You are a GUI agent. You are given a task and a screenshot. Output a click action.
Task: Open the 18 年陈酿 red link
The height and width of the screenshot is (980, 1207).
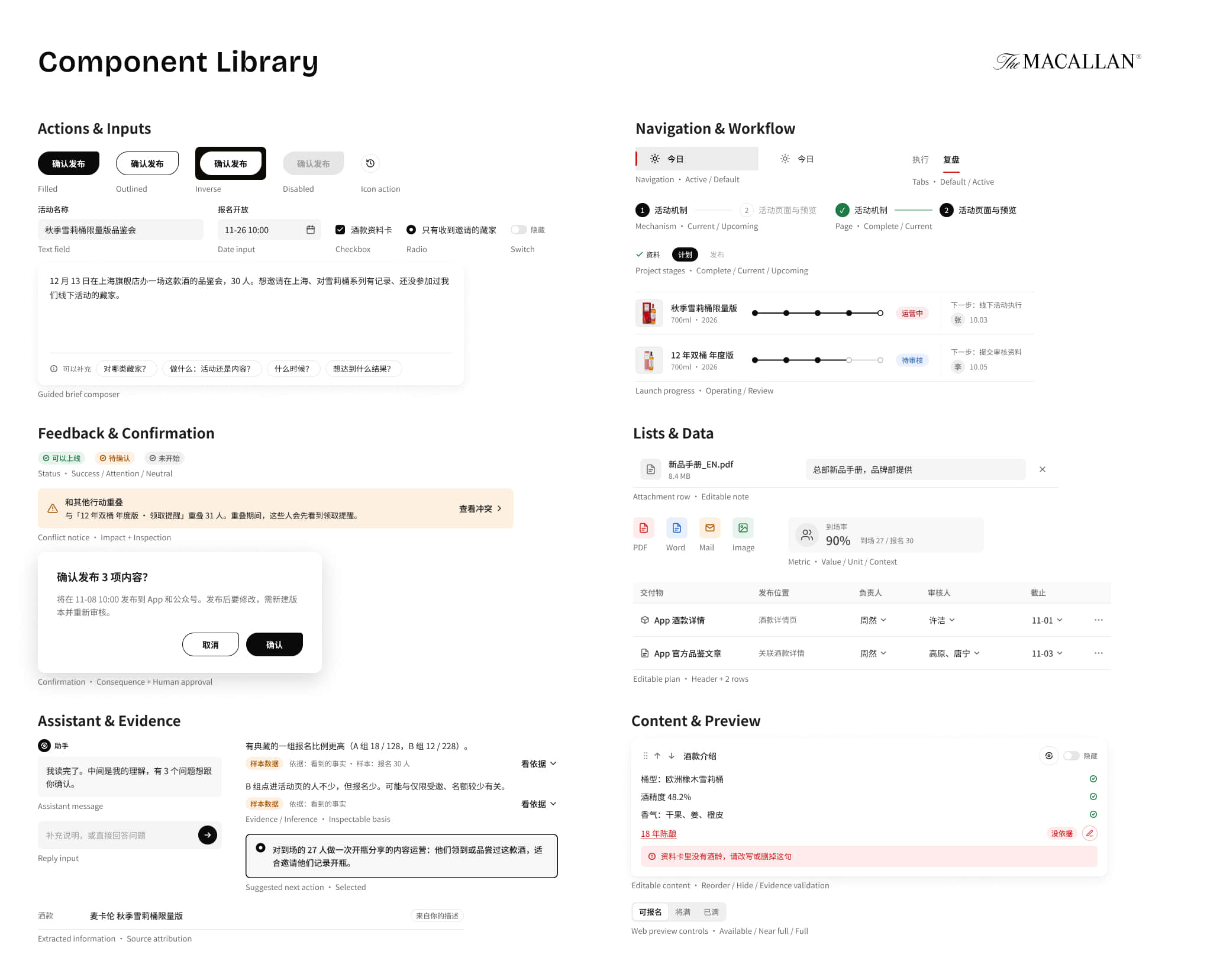click(x=659, y=833)
